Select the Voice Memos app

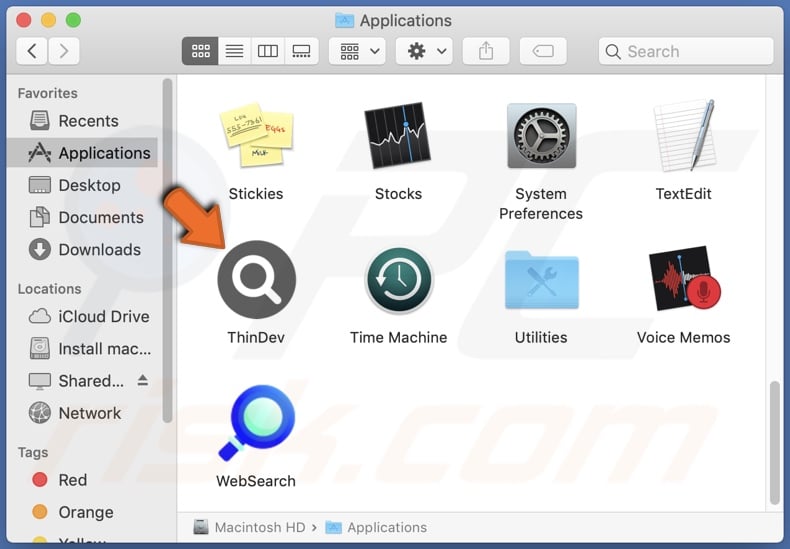point(684,282)
